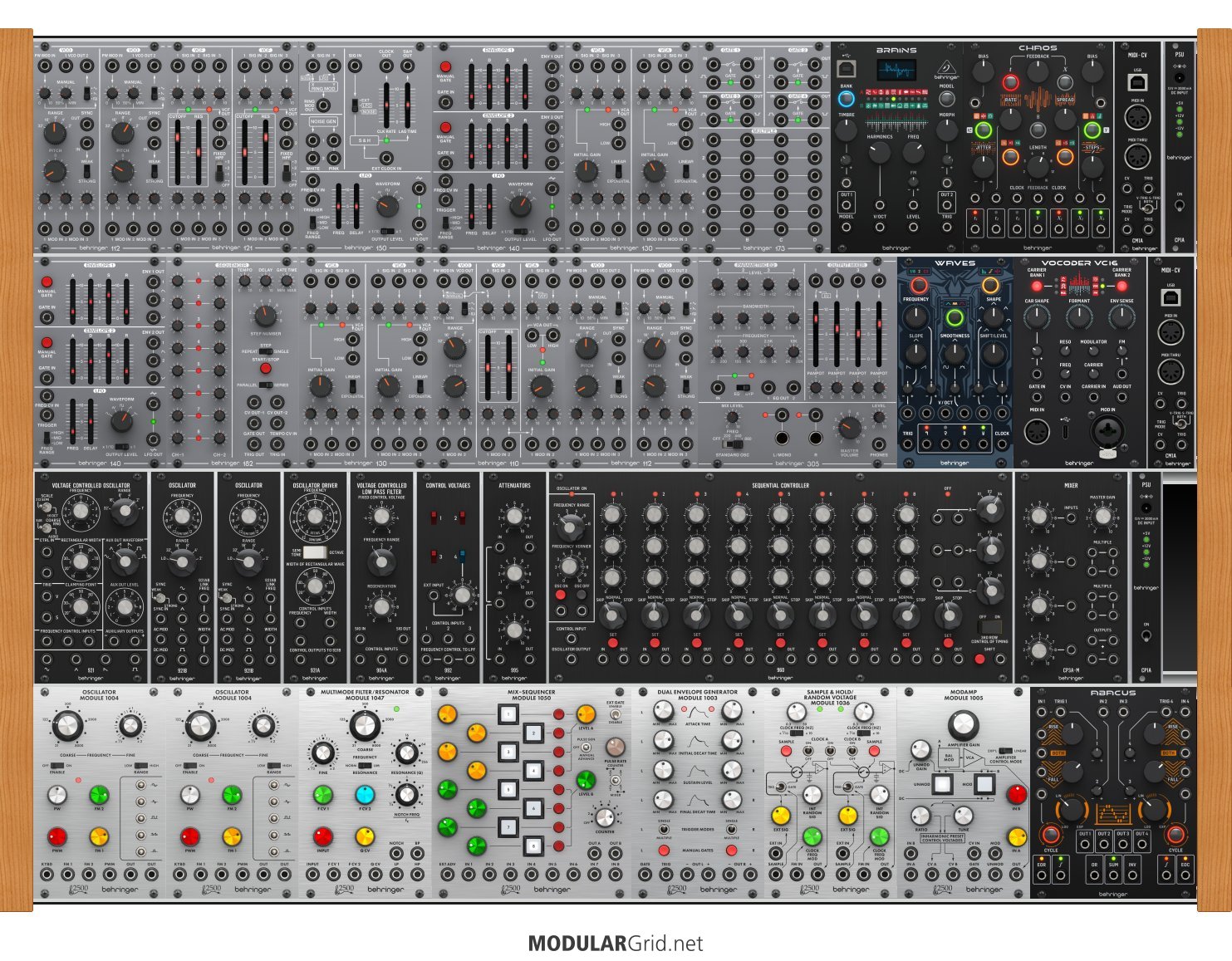Viewport: 1232px width, 961px height.
Task: Click the STEP NUMBER knob on 182 sequencer
Action: (x=265, y=315)
